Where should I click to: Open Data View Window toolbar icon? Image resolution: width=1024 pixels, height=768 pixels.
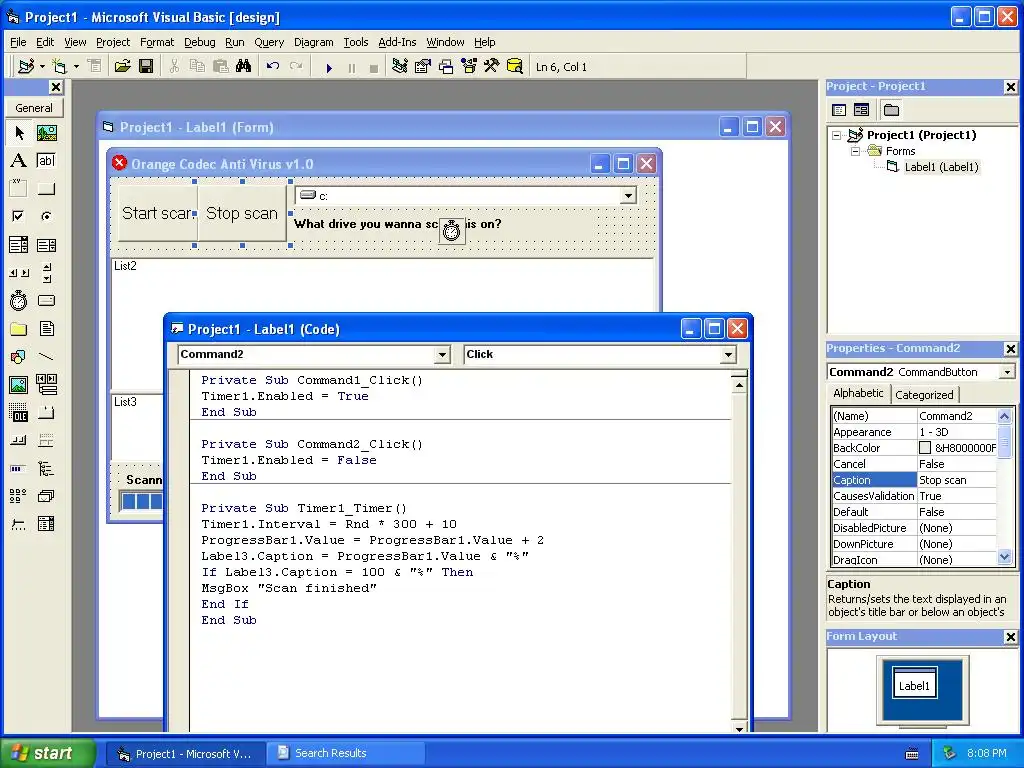pyautogui.click(x=515, y=67)
